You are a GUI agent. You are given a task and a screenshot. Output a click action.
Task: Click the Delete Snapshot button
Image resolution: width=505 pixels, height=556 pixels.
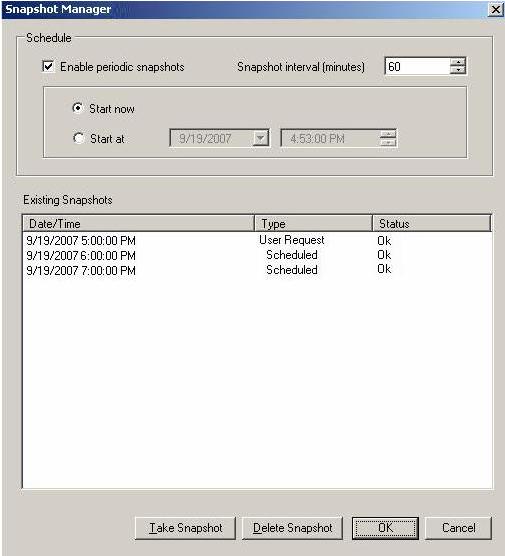(x=293, y=528)
